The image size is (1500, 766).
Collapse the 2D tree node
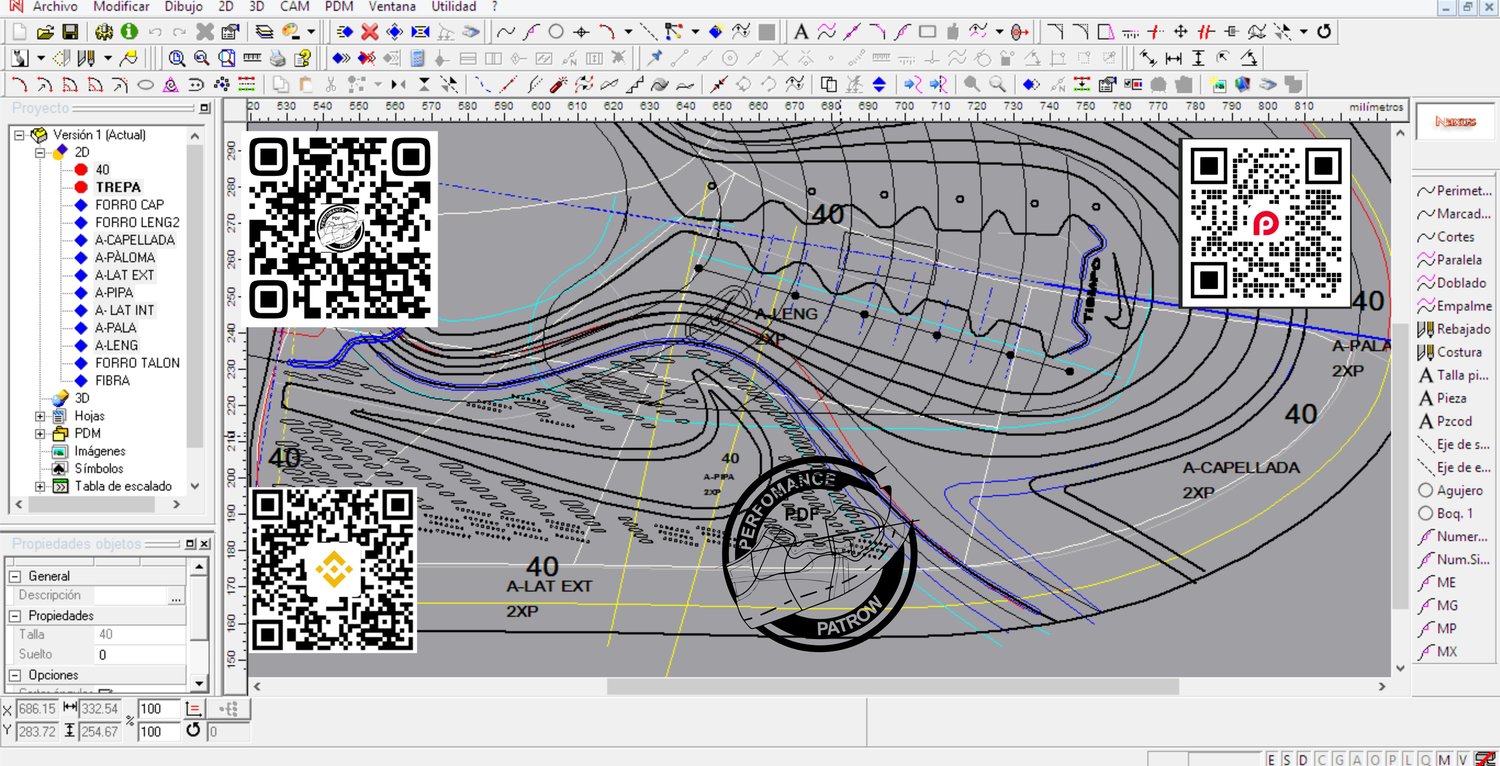[x=41, y=152]
